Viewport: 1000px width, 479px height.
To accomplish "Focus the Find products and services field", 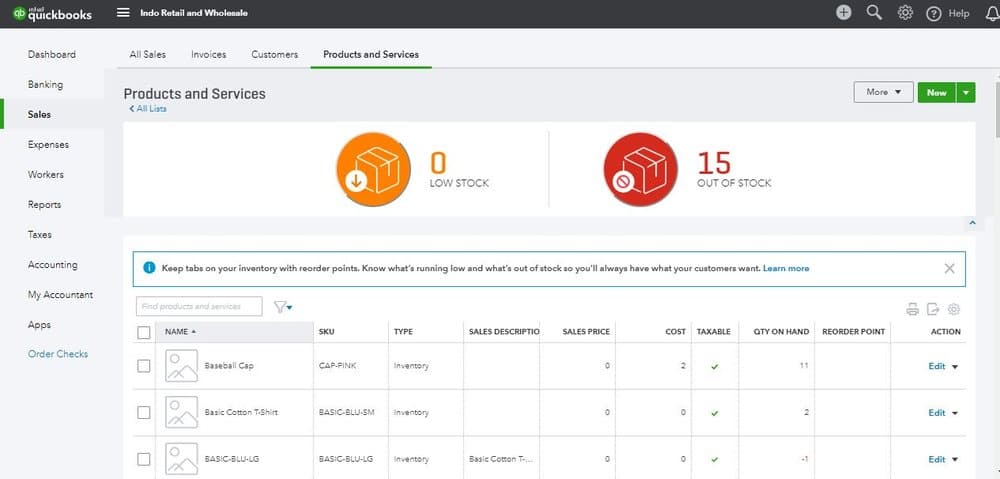I will pyautogui.click(x=198, y=306).
